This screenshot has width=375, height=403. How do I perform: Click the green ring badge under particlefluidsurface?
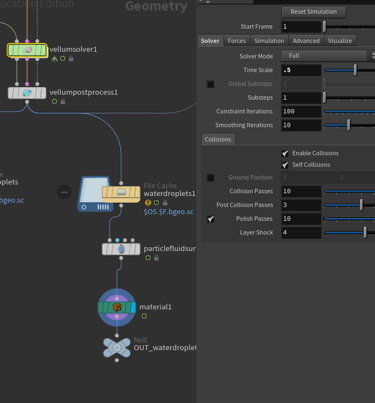[148, 258]
